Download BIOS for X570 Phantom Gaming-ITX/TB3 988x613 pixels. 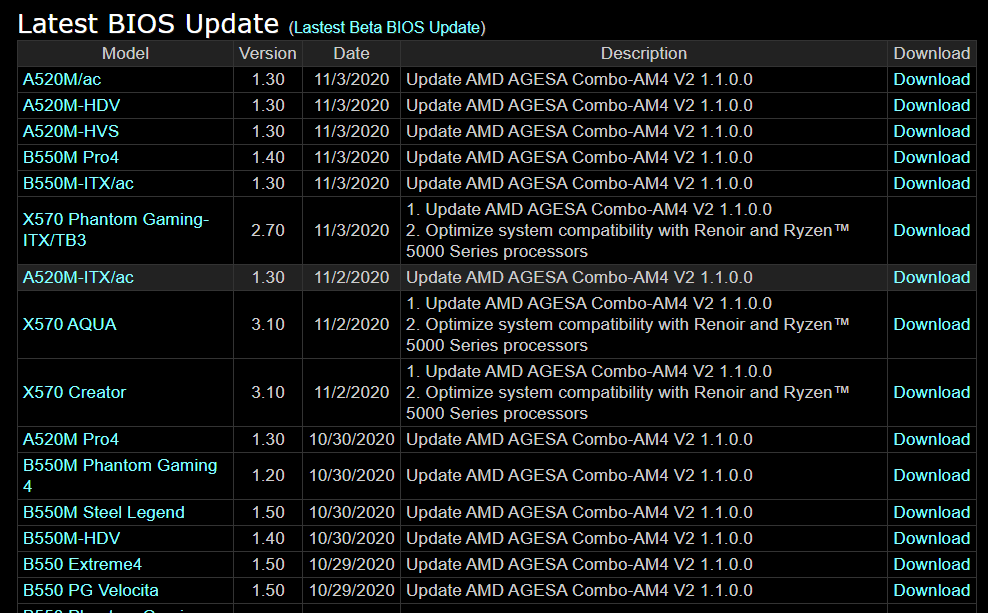[931, 230]
